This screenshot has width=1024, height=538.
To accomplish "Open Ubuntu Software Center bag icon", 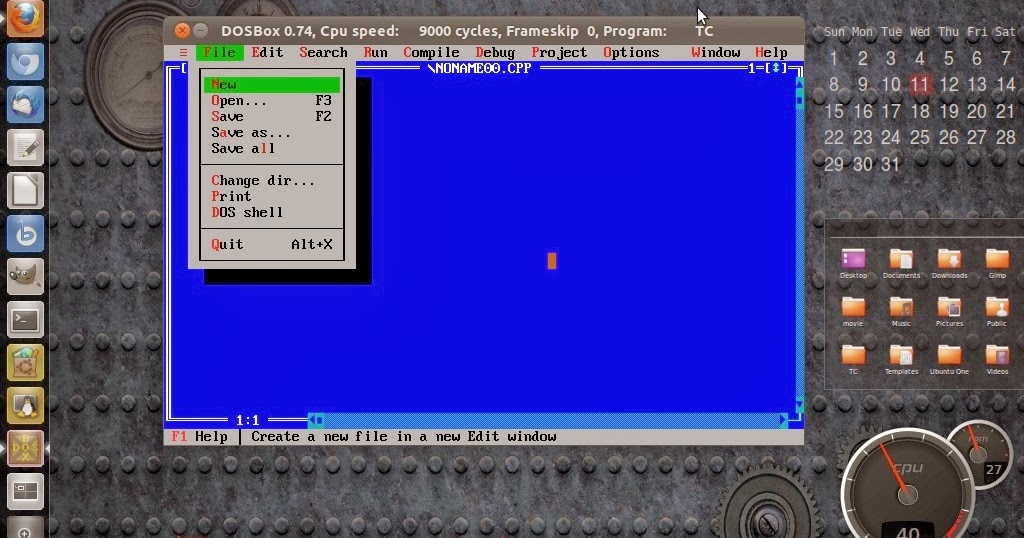I will point(25,362).
